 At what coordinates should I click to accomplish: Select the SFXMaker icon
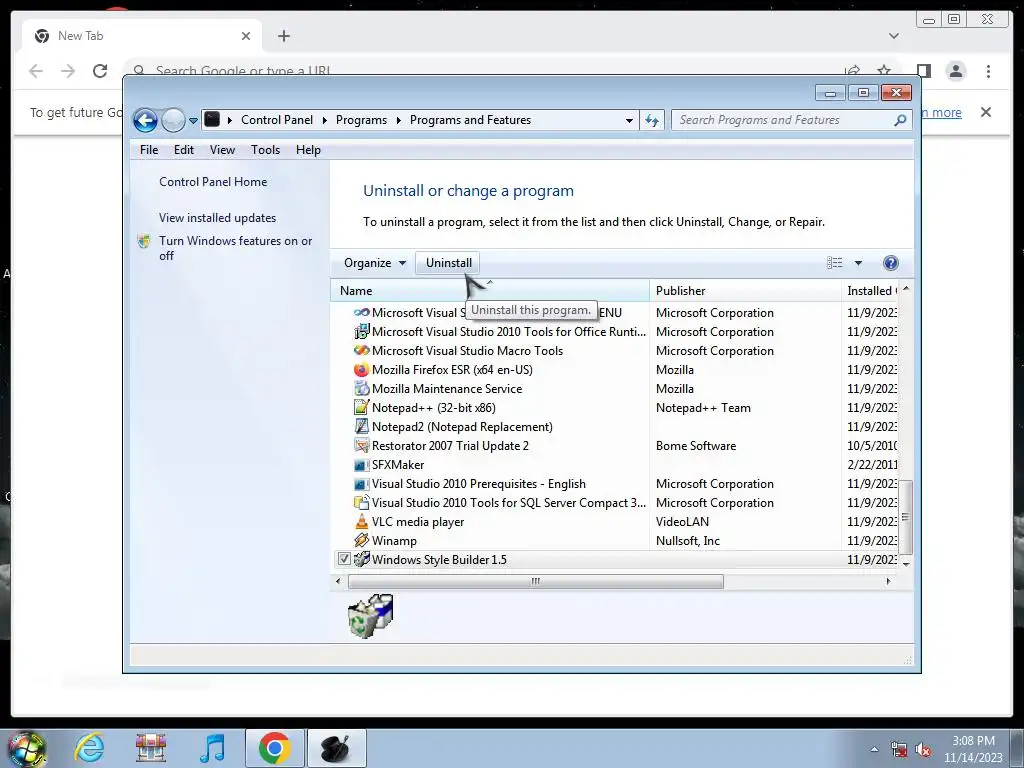361,465
